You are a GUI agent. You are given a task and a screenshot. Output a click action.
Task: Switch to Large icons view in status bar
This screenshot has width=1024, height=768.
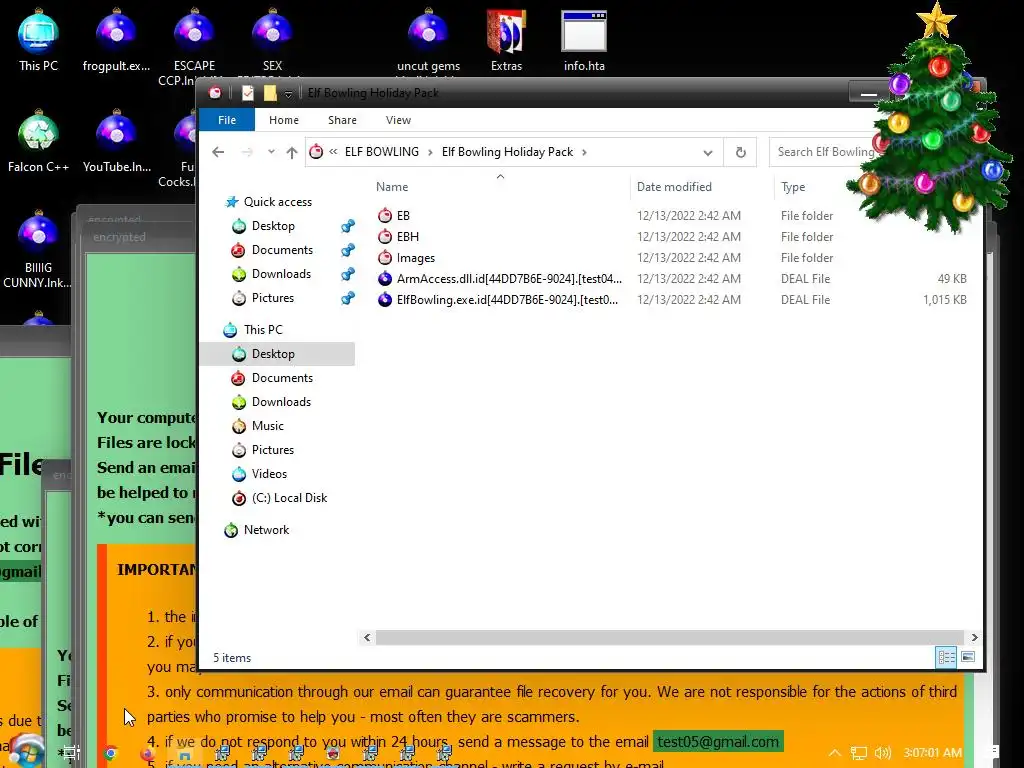pos(968,657)
